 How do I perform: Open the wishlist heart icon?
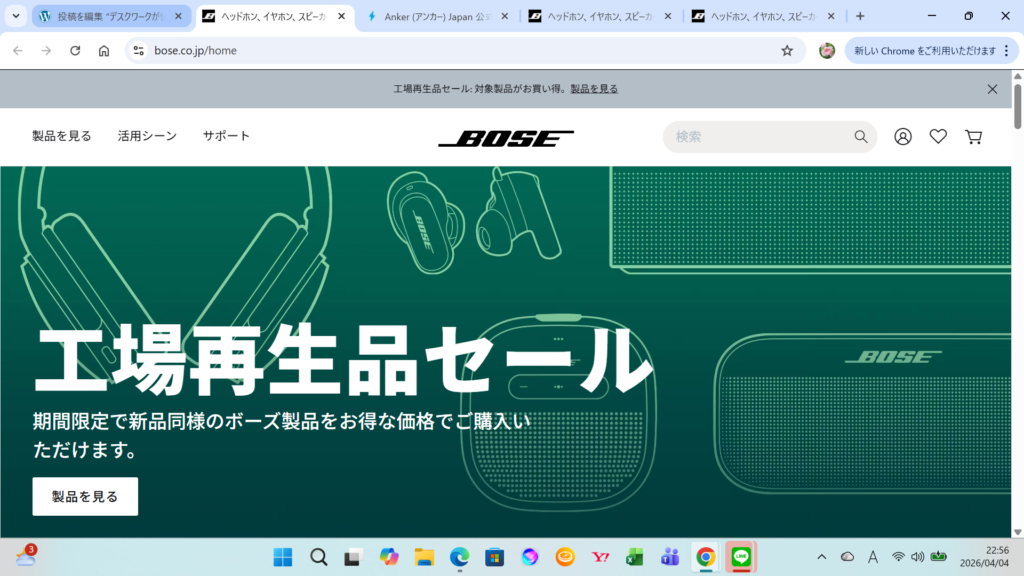pyautogui.click(x=938, y=137)
